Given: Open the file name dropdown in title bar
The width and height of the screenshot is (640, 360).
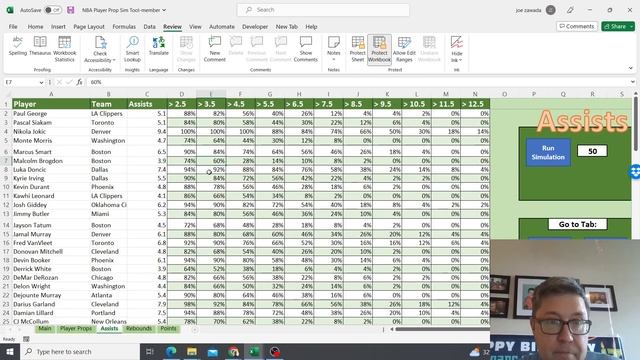Looking at the screenshot, I should (164, 10).
